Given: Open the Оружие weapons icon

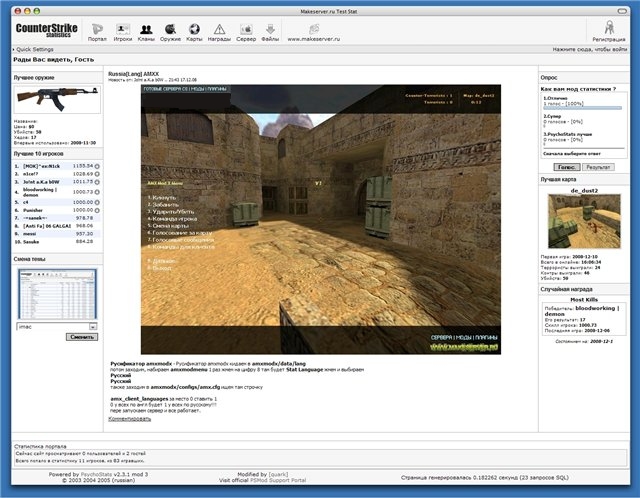Looking at the screenshot, I should click(170, 32).
